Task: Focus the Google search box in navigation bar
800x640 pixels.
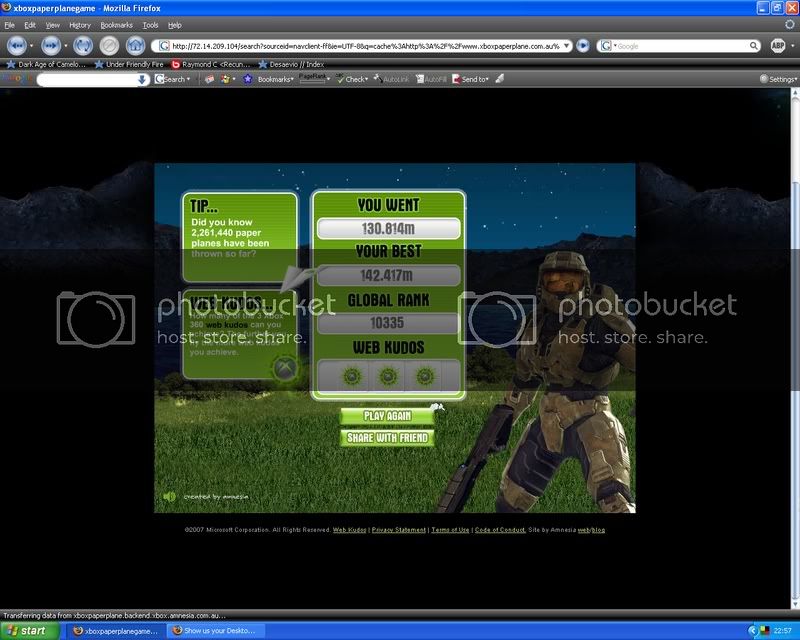Action: point(681,46)
